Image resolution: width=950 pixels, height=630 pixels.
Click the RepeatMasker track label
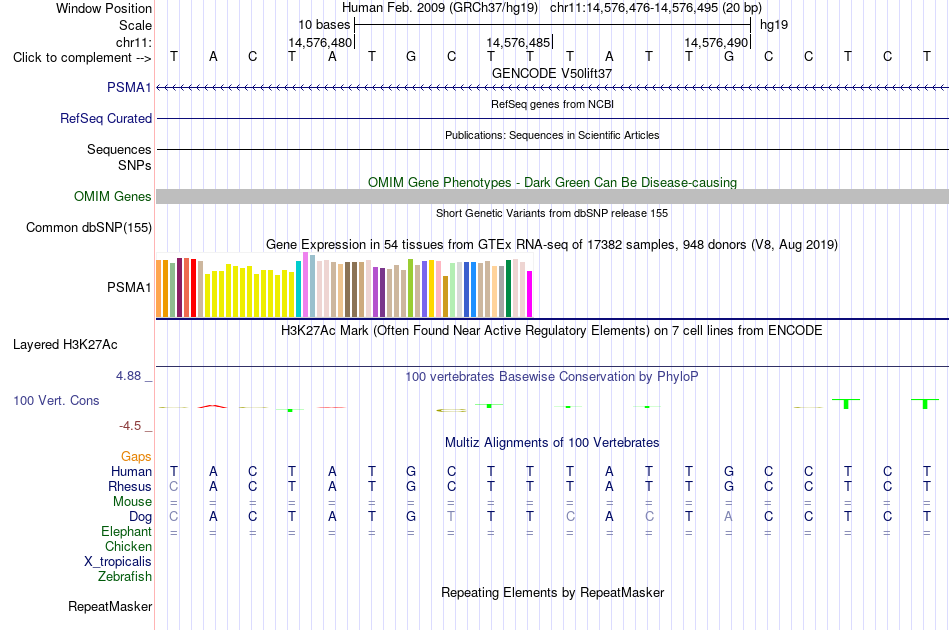[x=110, y=606]
